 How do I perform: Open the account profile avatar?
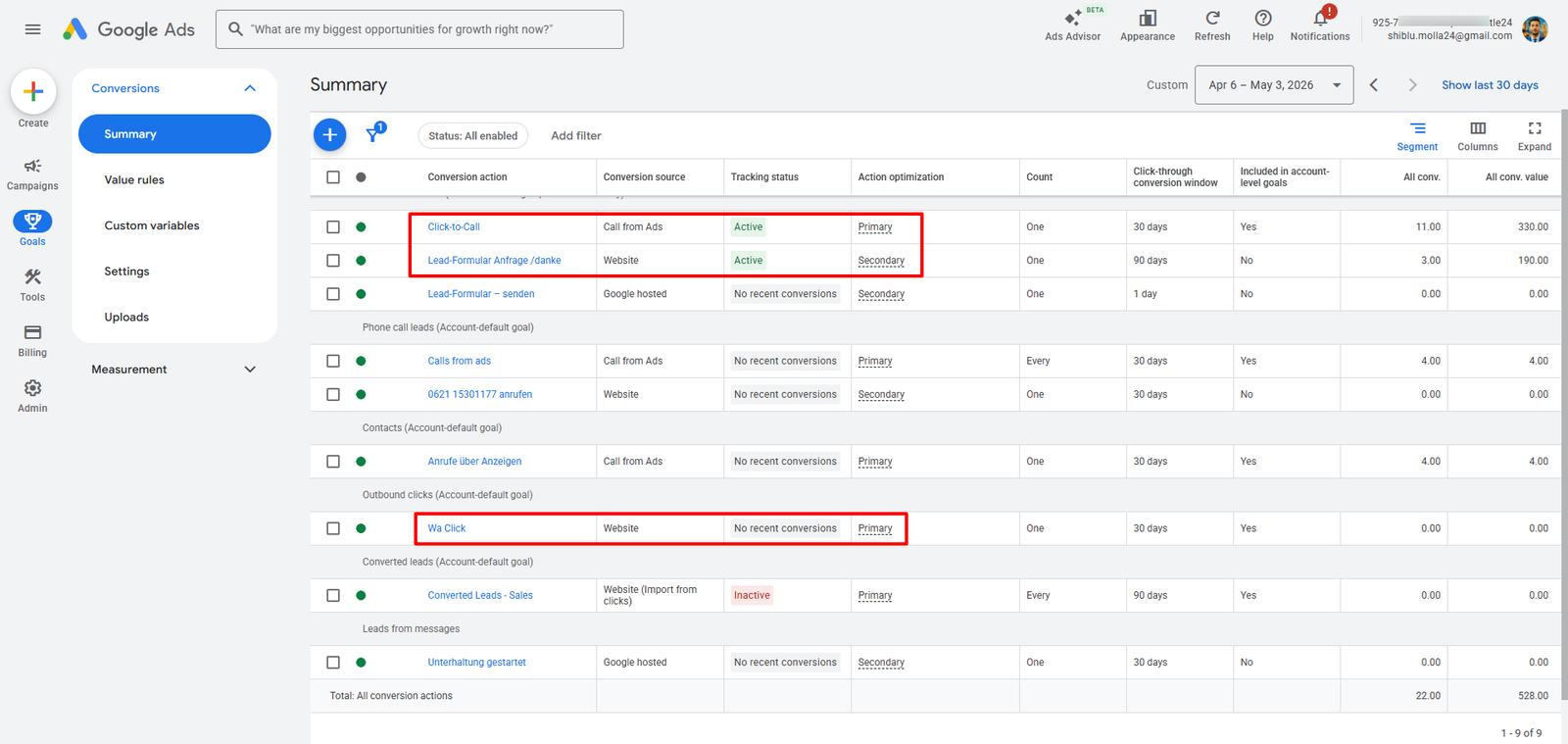pyautogui.click(x=1535, y=29)
